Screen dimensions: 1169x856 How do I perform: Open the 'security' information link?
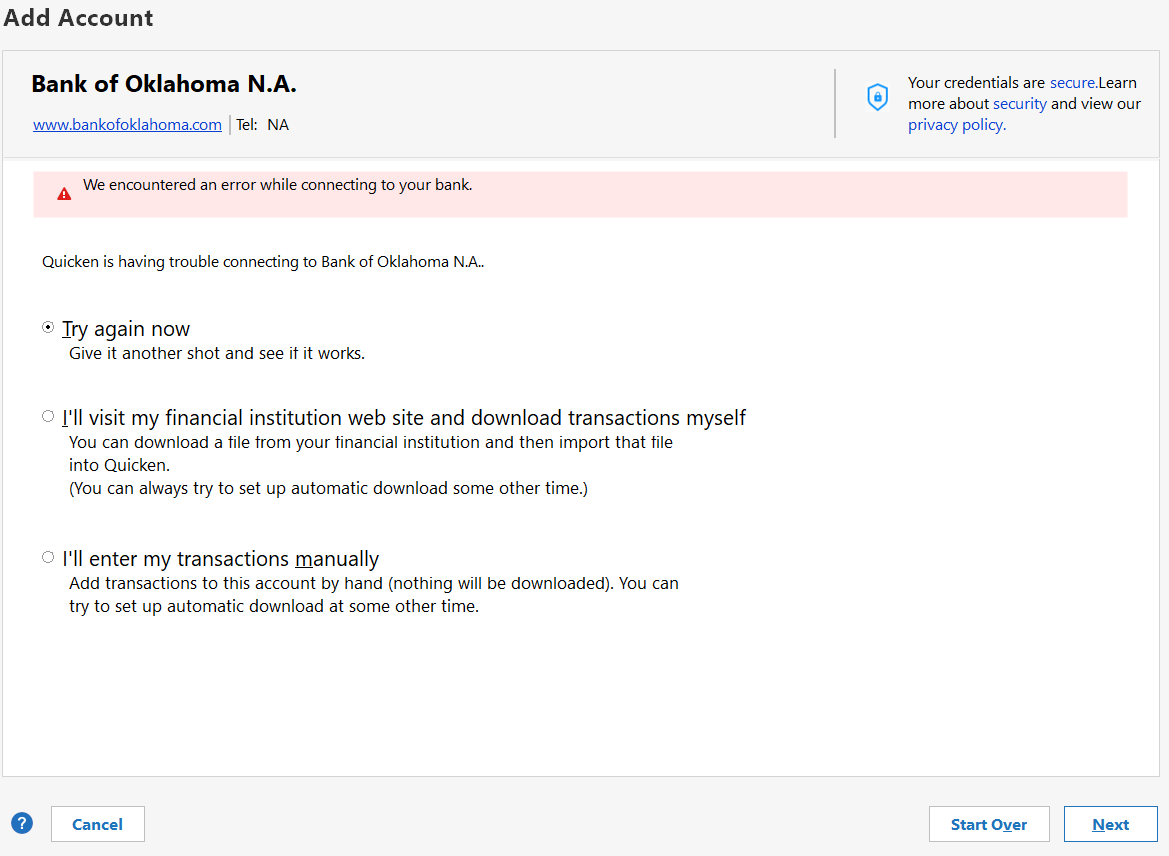coord(1019,104)
